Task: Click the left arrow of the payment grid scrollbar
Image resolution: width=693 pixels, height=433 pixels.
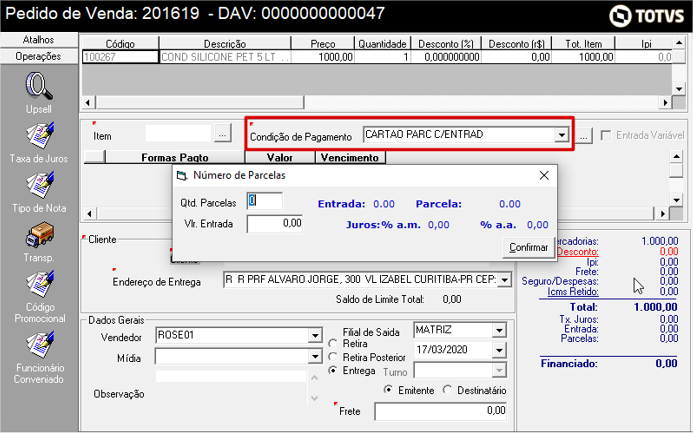Action: [x=89, y=214]
